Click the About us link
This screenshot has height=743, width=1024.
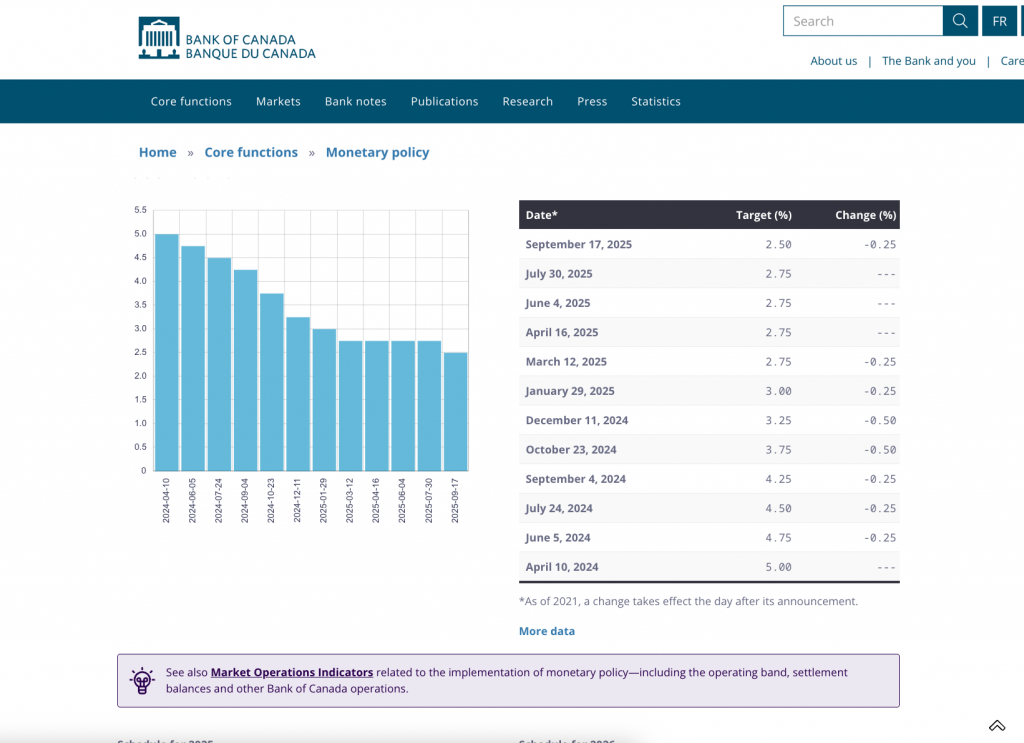coord(833,61)
